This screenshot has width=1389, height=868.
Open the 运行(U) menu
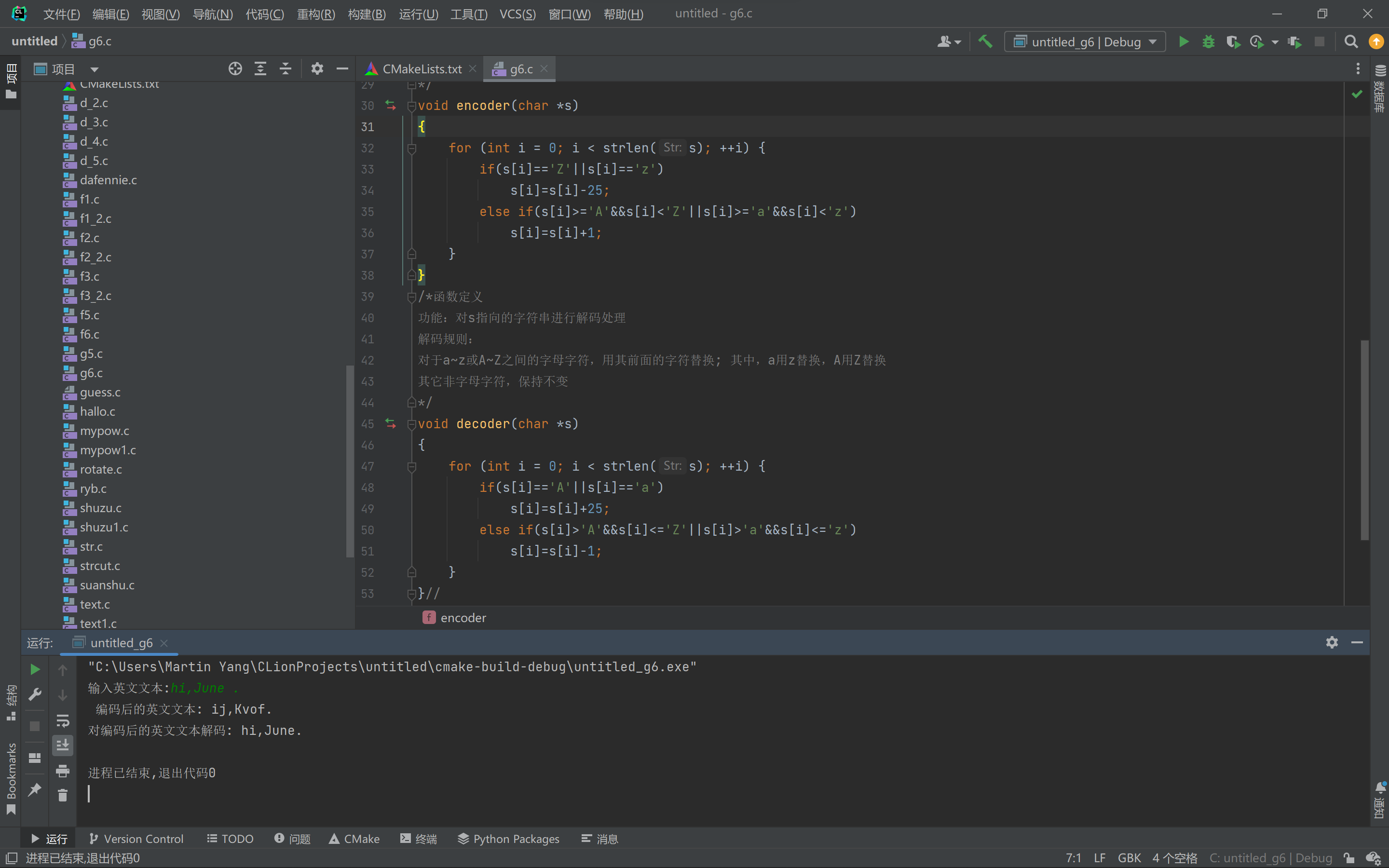click(418, 14)
